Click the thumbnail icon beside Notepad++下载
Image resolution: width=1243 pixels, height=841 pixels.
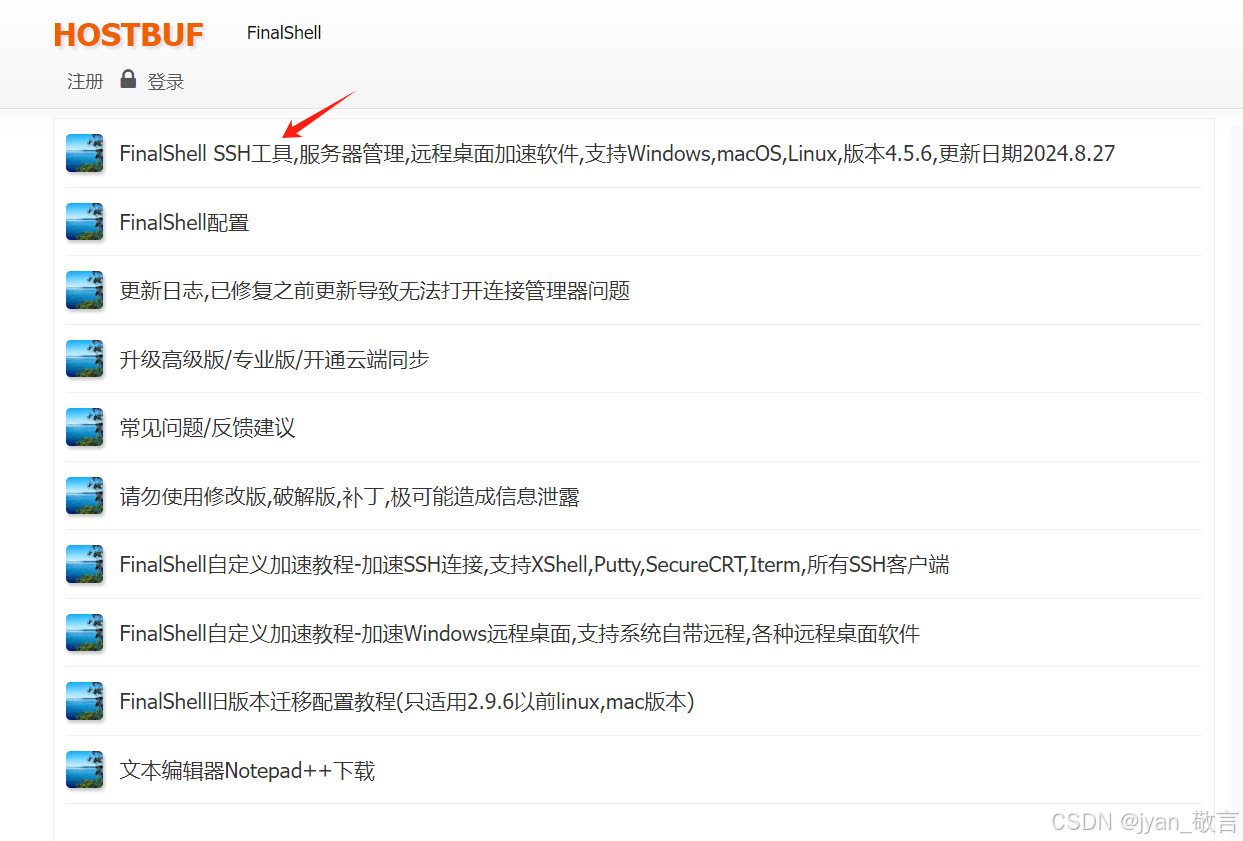(85, 770)
